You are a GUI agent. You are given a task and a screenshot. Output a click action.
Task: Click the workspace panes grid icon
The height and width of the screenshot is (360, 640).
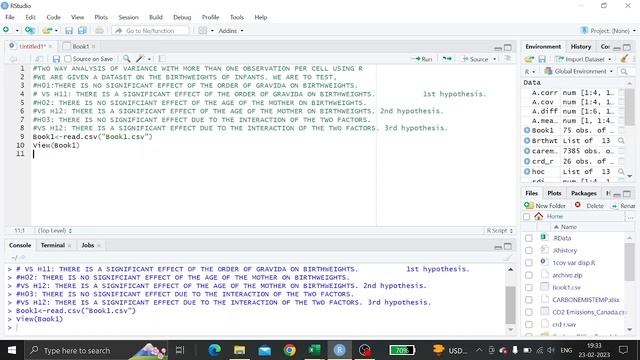pos(202,31)
